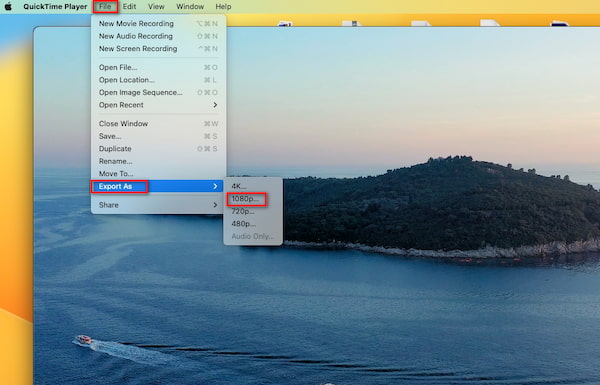Open the Edit menu
The height and width of the screenshot is (385, 600).
point(129,7)
